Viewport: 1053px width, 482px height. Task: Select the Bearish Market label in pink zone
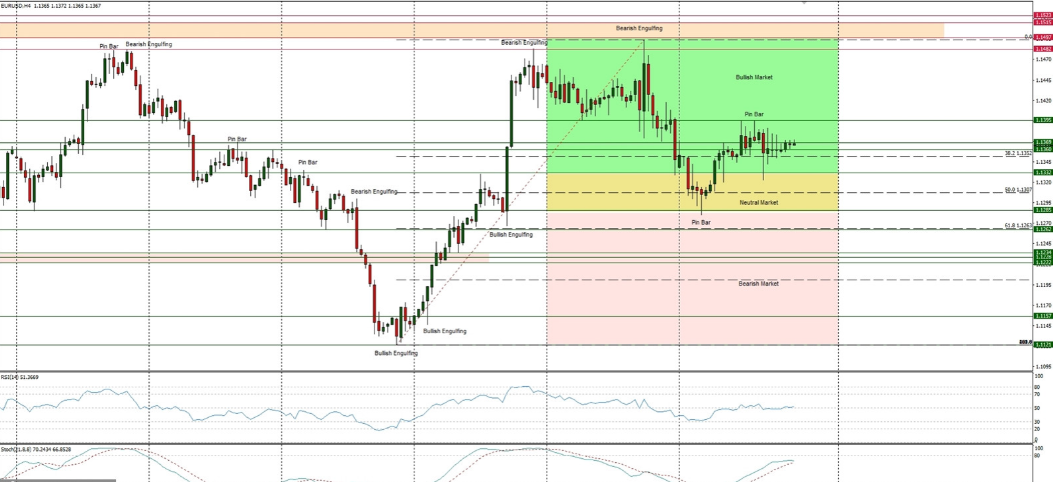[x=758, y=283]
